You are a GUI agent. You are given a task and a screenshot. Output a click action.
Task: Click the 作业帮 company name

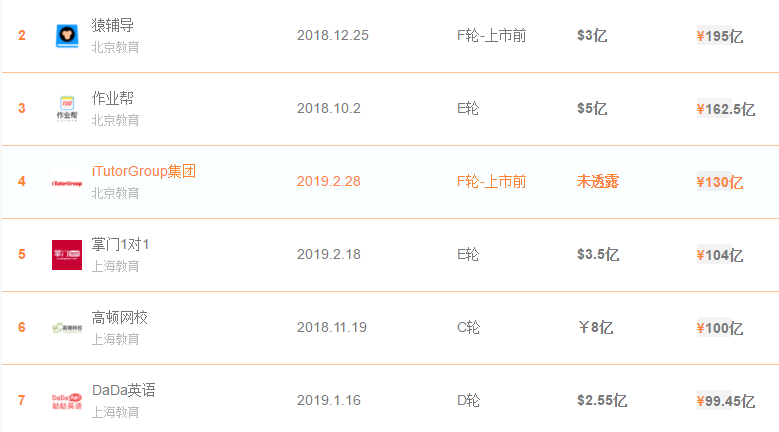pyautogui.click(x=113, y=98)
